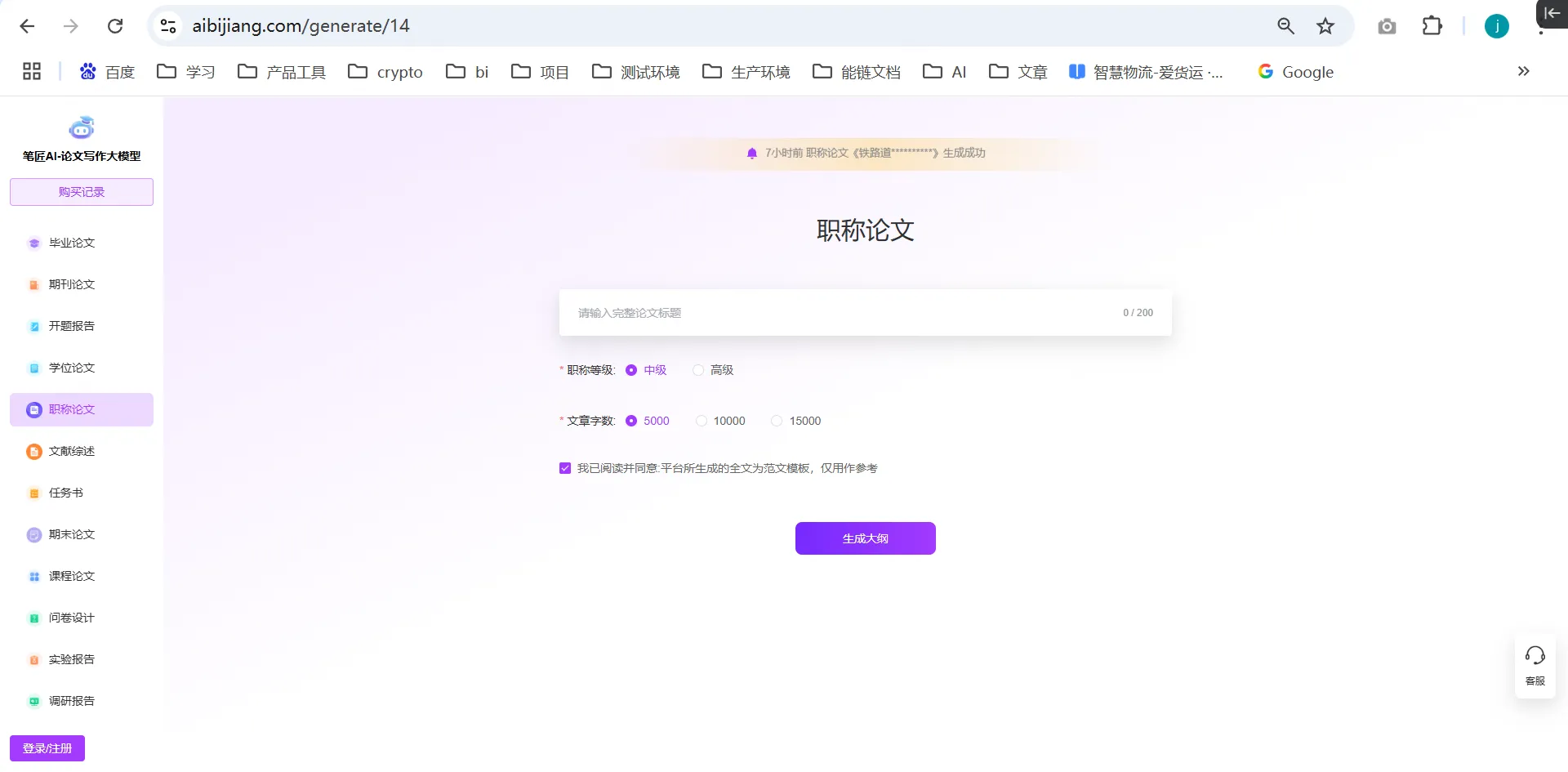Open the apps grid icon in bookmarks bar

tap(32, 72)
